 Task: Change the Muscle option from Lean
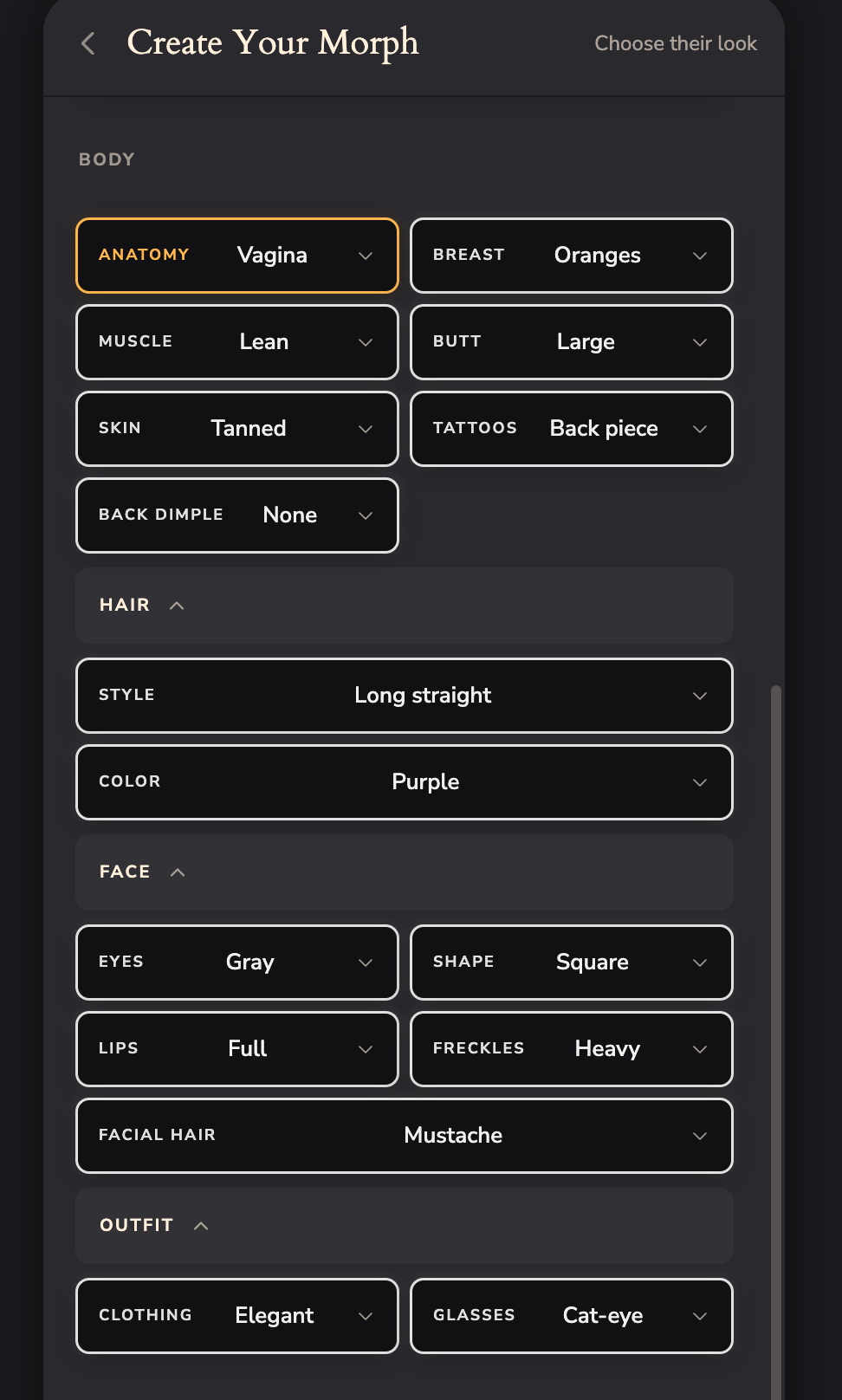coord(237,342)
